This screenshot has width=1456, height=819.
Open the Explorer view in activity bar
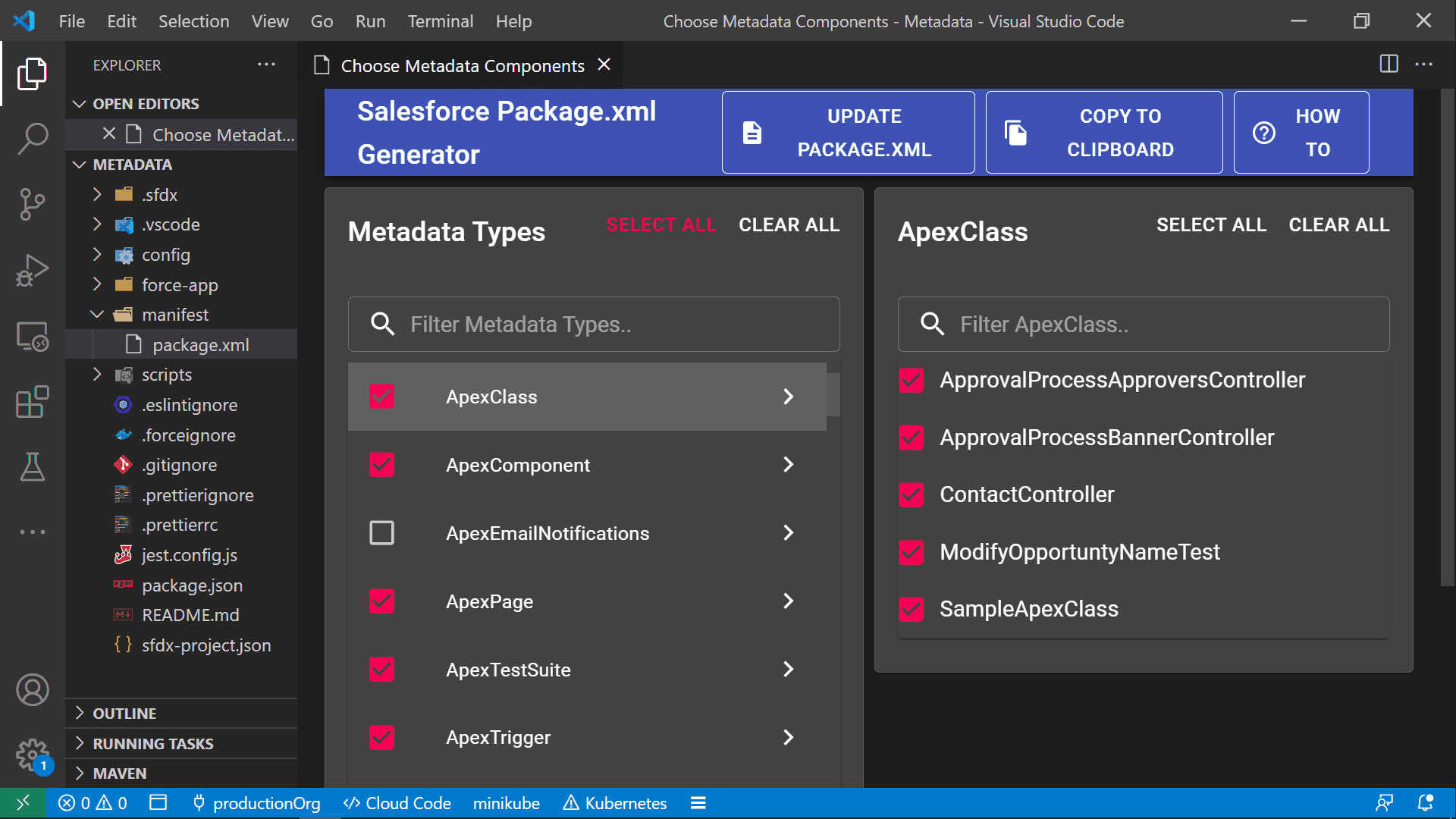click(32, 74)
